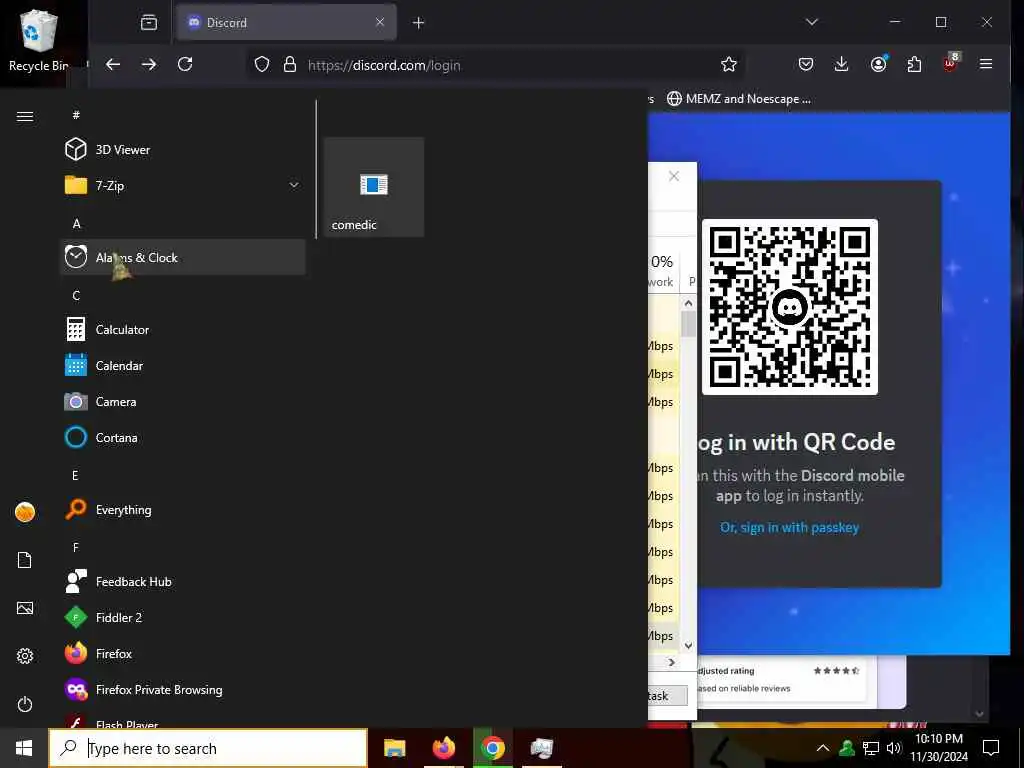
Task: Open Recycle Bin on the desktop
Action: (x=38, y=42)
